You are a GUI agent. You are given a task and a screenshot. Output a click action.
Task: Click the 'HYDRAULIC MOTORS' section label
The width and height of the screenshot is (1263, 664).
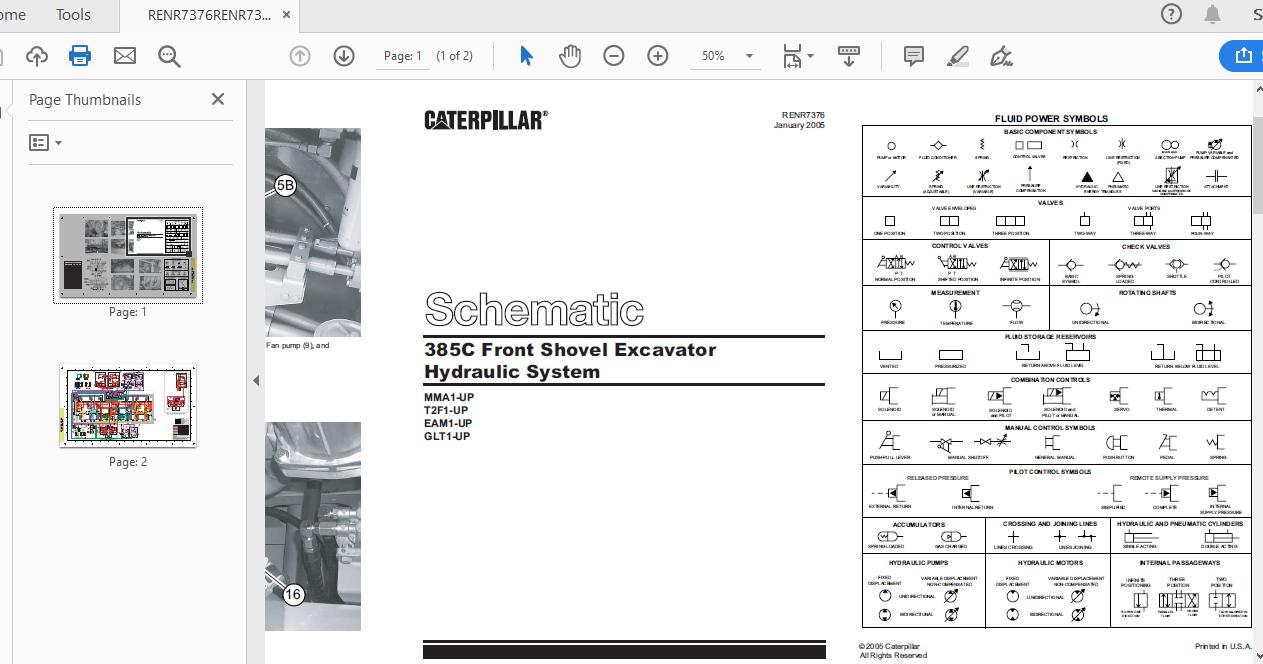pos(1048,563)
